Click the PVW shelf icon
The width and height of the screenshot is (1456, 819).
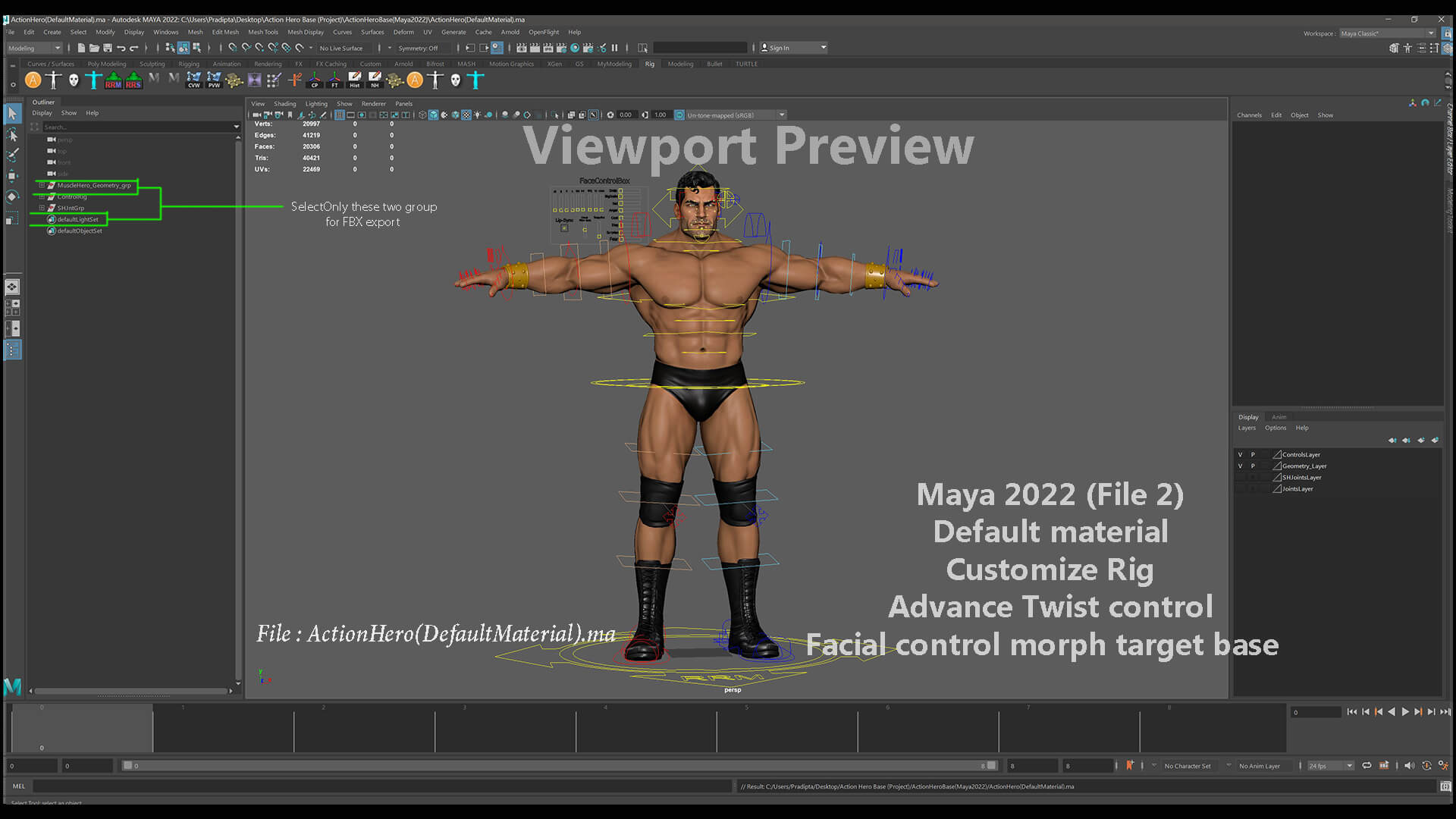pos(214,80)
